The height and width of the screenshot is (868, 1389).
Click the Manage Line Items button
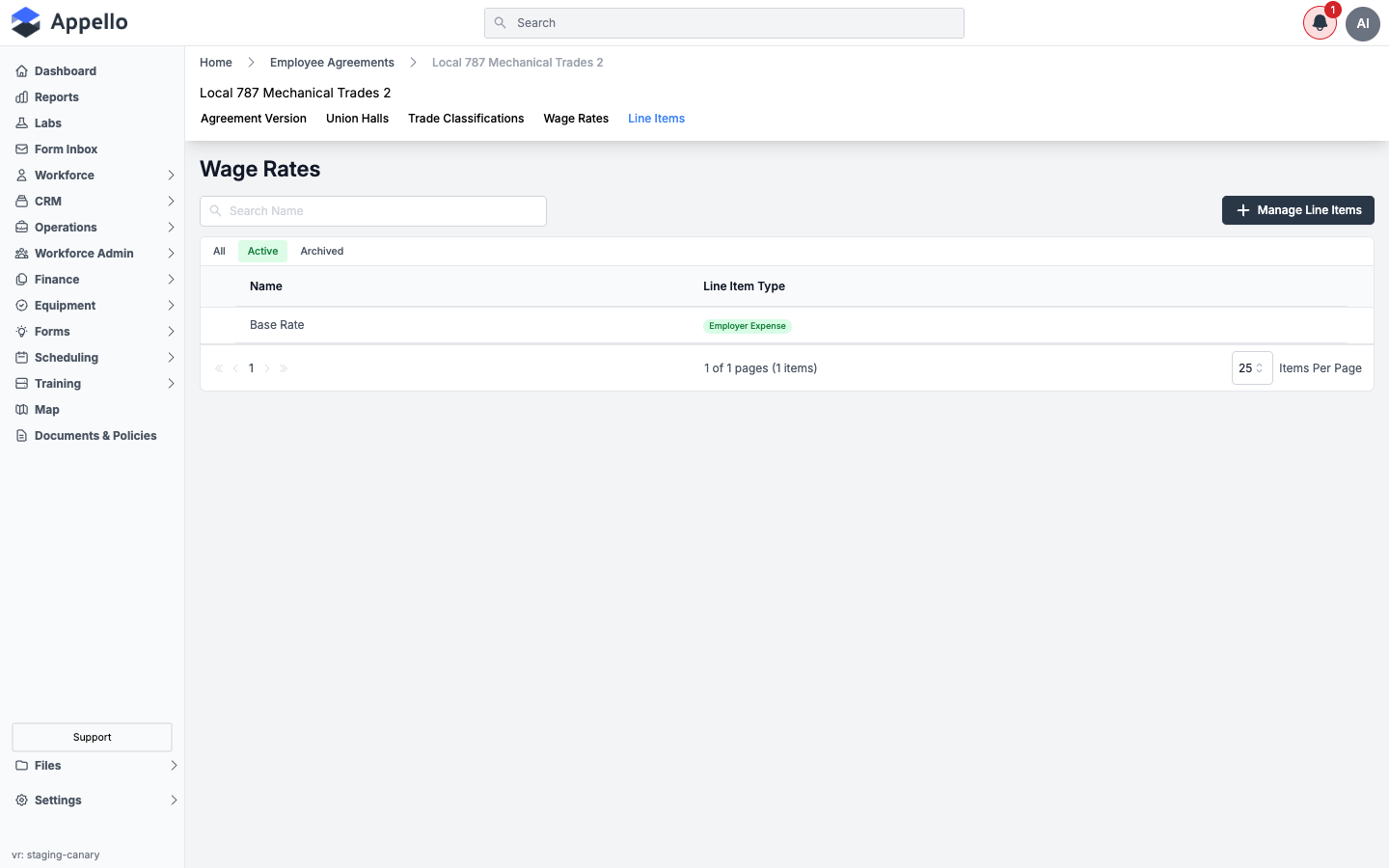pyautogui.click(x=1298, y=210)
